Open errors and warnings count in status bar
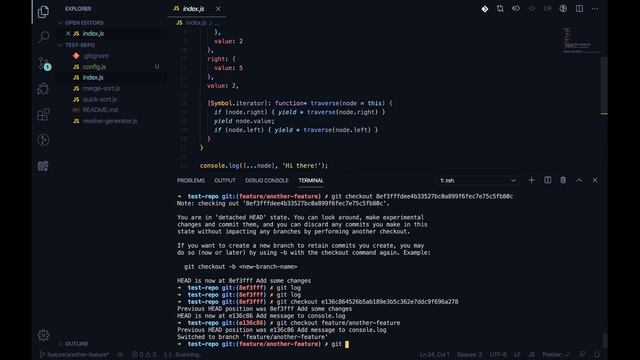Viewport: 640px width, 360px height. pos(144,355)
